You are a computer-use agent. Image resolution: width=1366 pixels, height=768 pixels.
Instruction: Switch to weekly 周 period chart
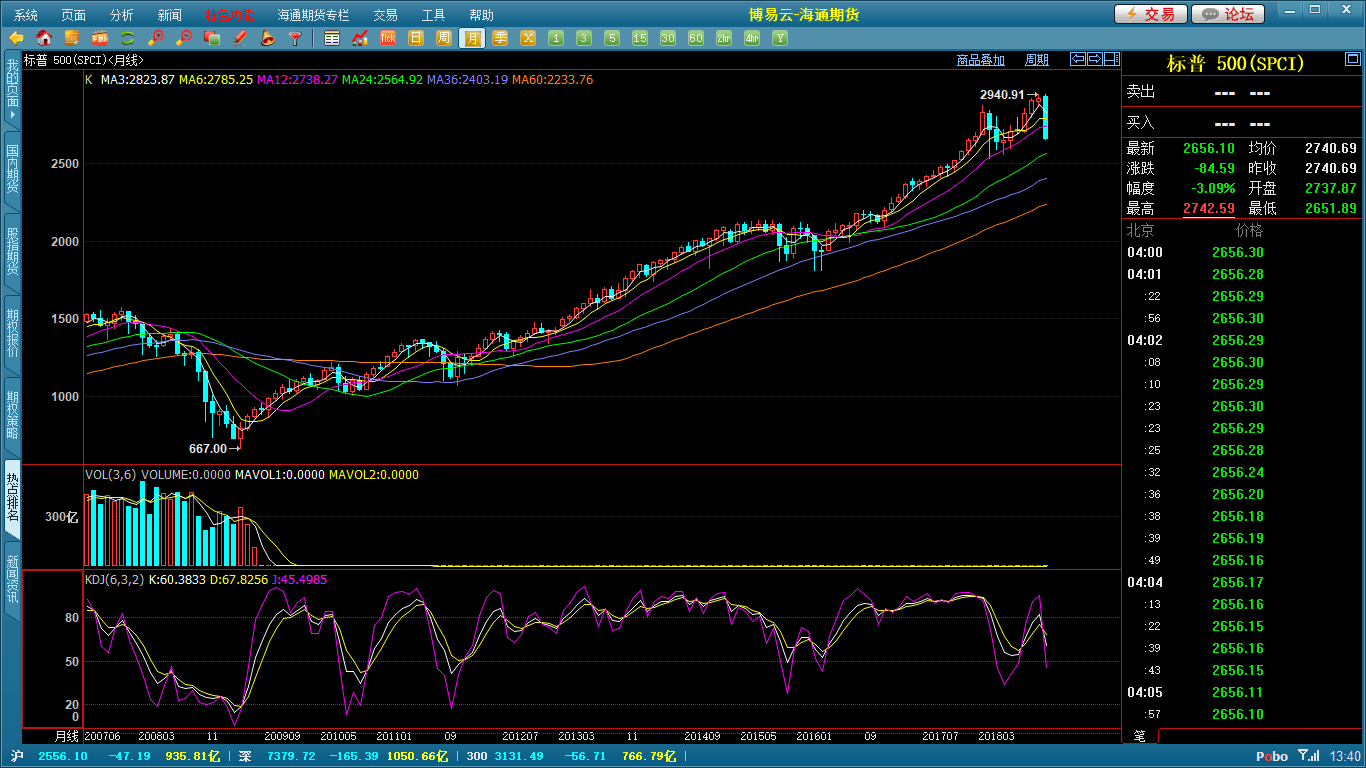(444, 38)
